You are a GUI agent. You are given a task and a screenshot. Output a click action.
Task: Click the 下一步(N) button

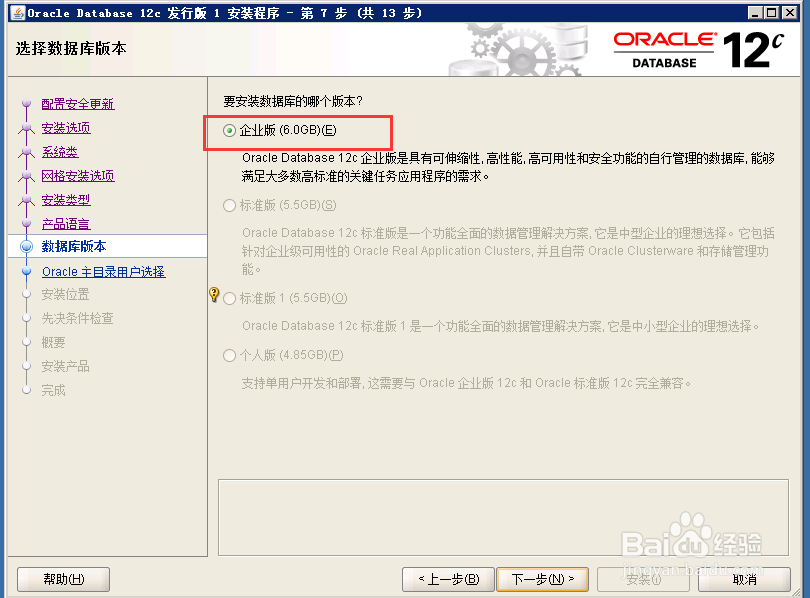[x=542, y=579]
